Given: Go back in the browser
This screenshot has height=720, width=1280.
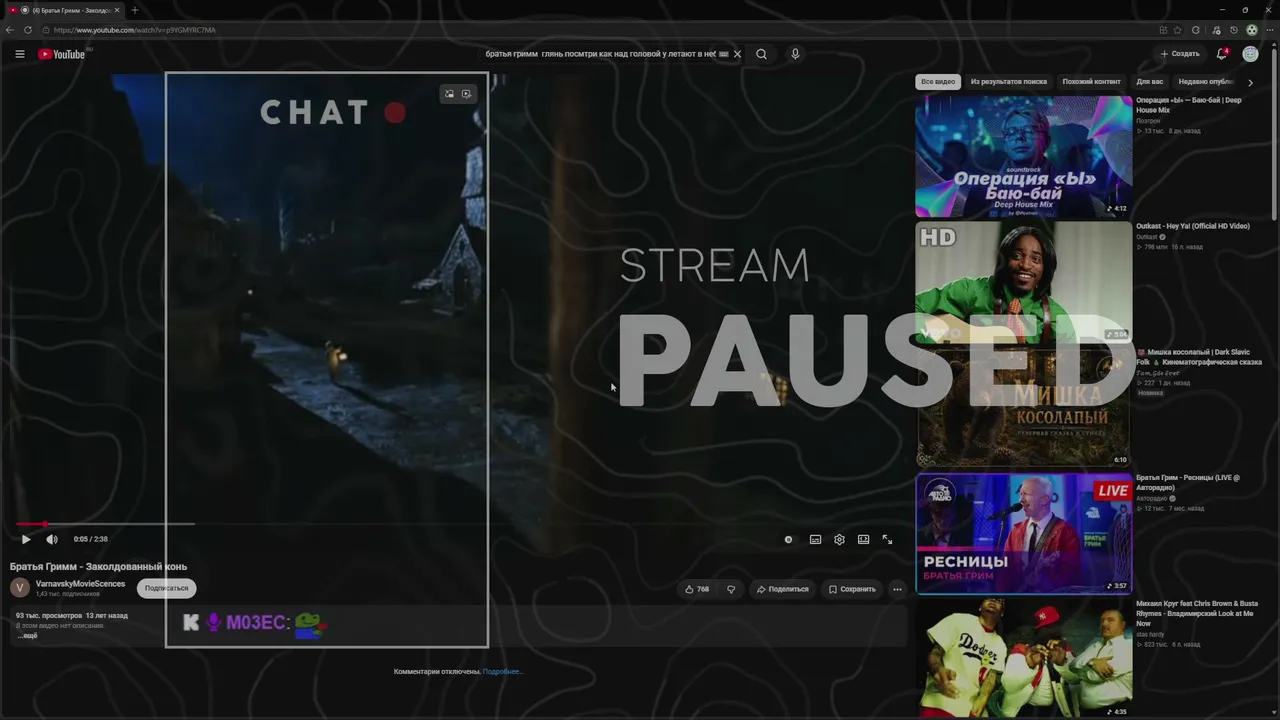Looking at the screenshot, I should [x=9, y=30].
